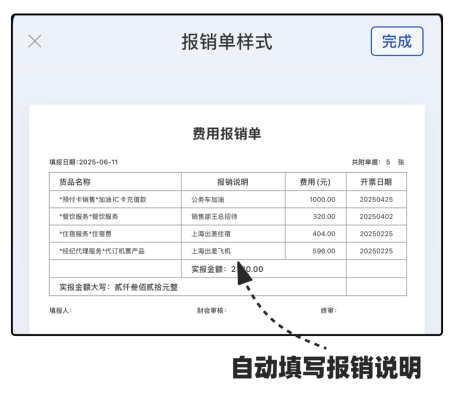Click the 开票日期 column header

tap(376, 182)
